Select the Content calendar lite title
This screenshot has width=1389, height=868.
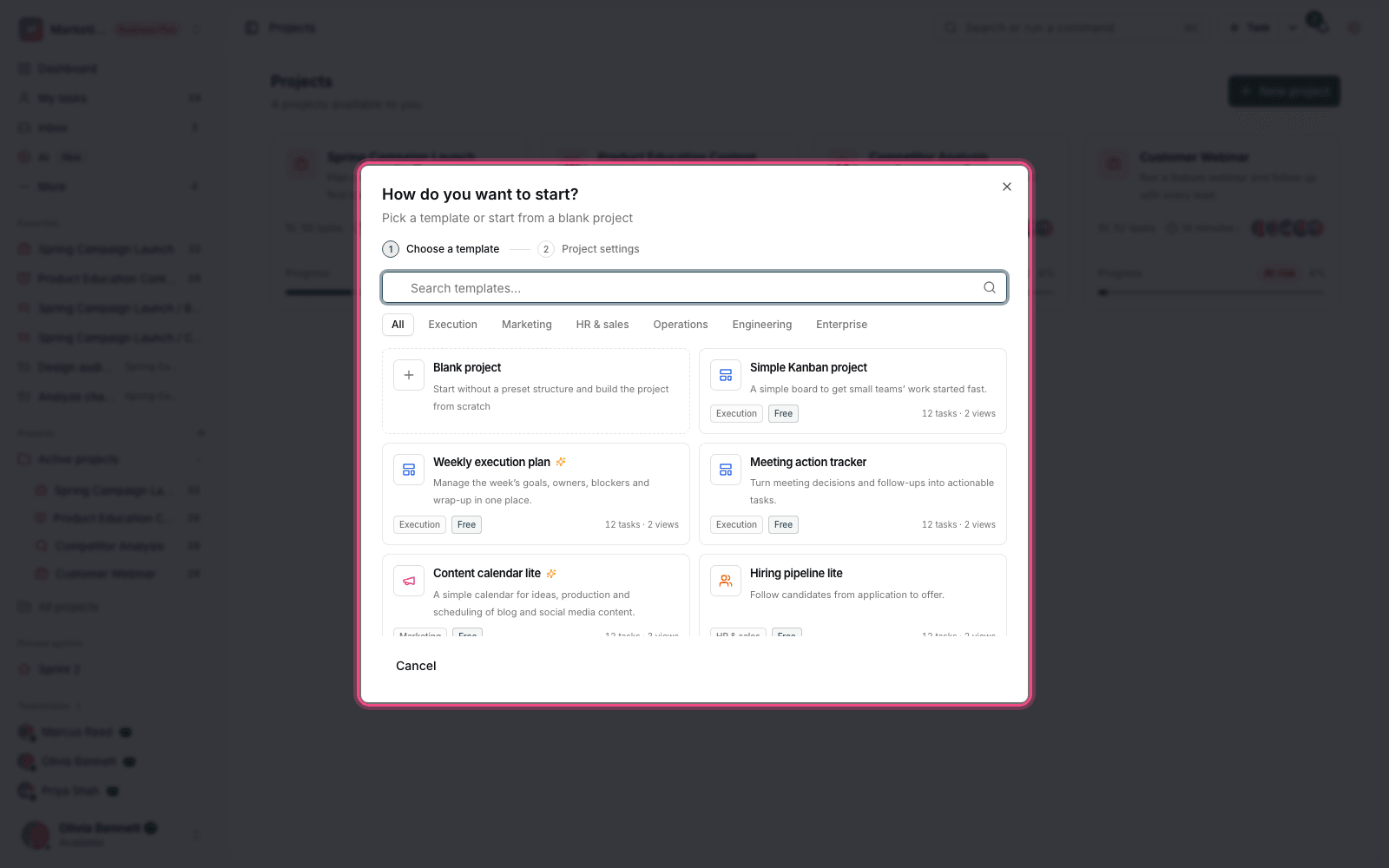click(x=487, y=574)
